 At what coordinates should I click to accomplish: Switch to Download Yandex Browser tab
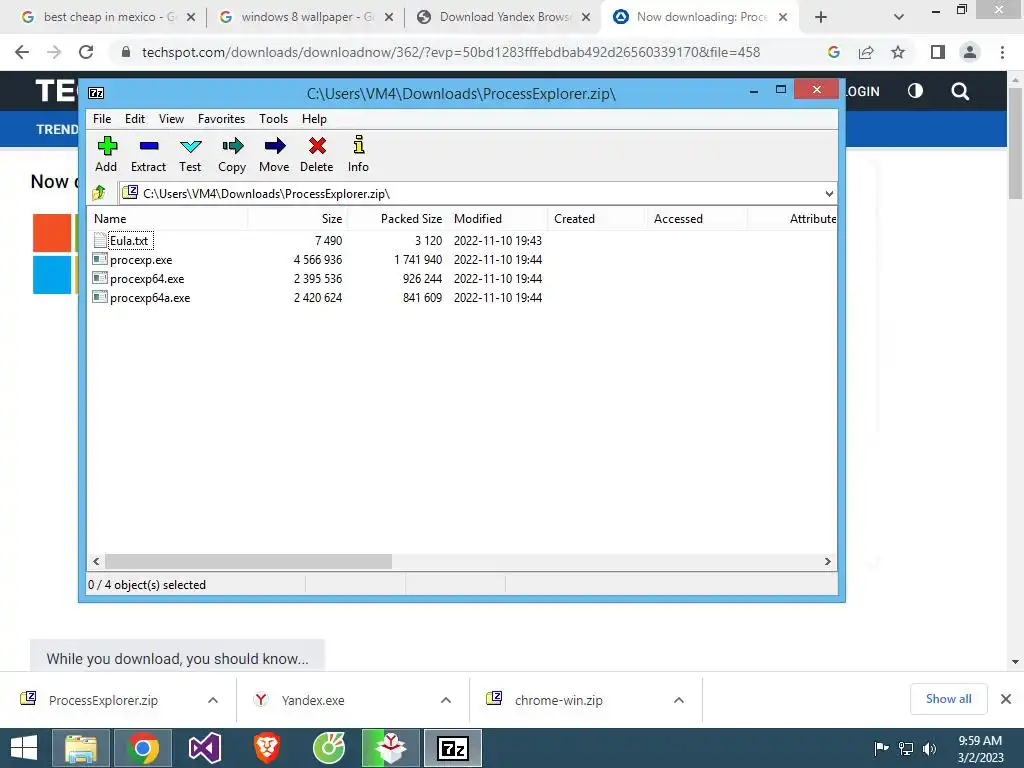[504, 17]
